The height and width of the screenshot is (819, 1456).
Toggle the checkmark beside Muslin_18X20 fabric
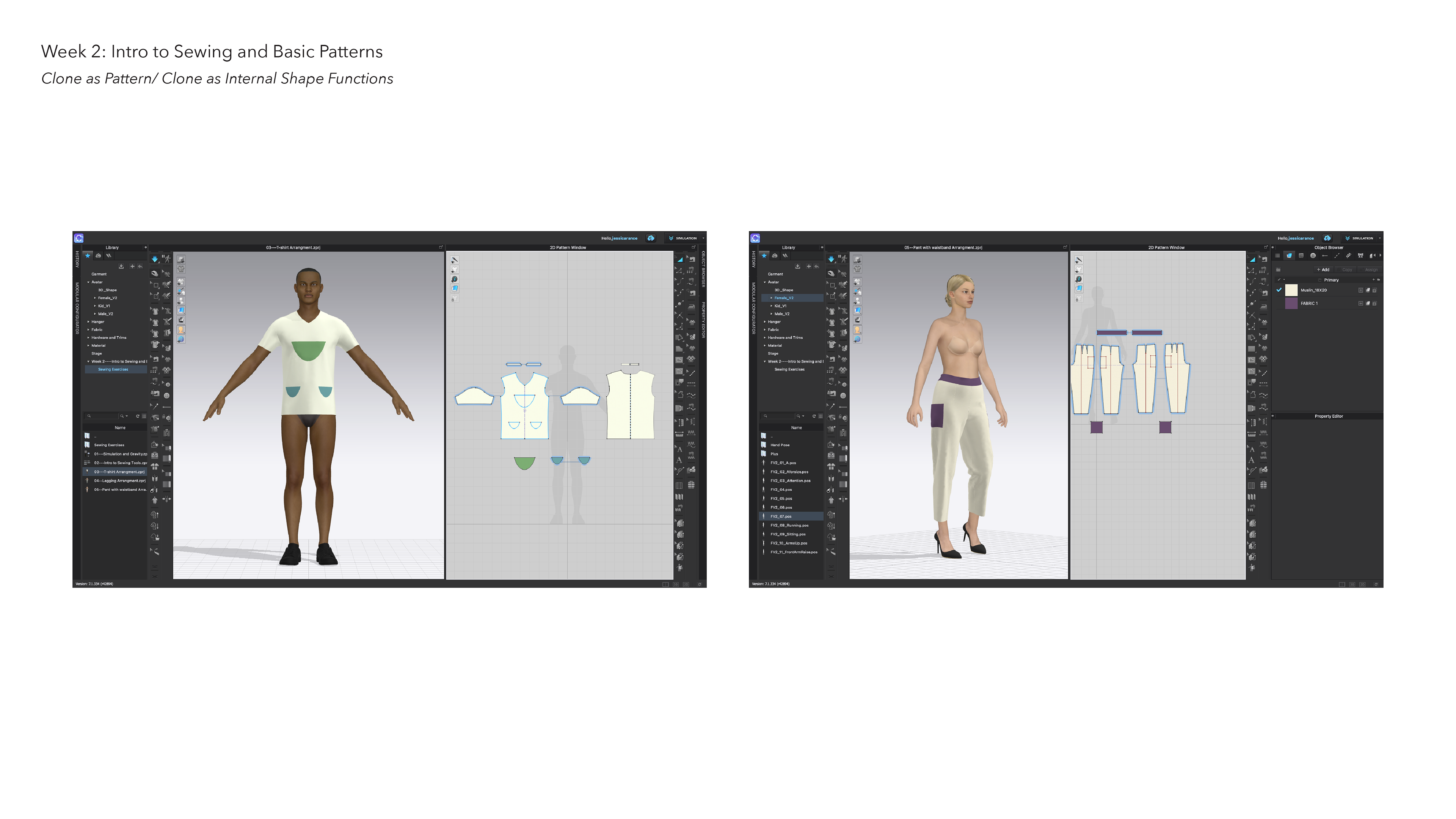point(1279,290)
